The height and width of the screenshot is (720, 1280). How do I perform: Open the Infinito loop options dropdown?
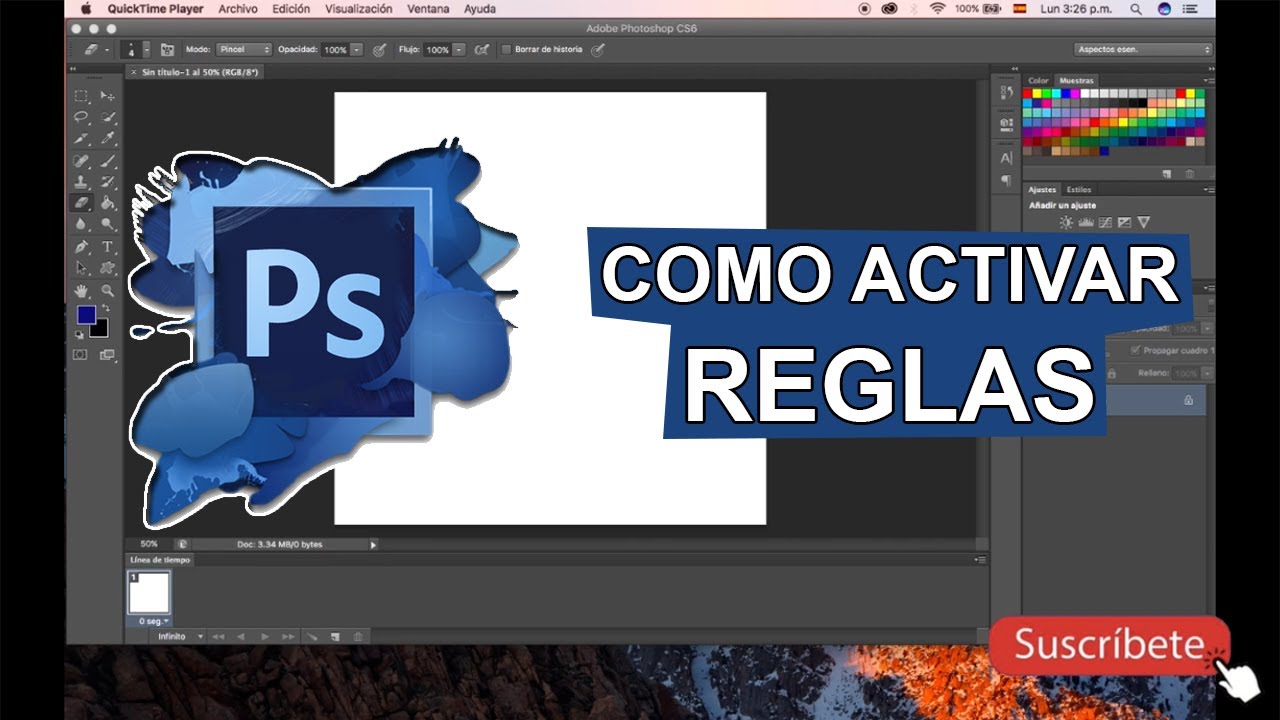coord(180,636)
